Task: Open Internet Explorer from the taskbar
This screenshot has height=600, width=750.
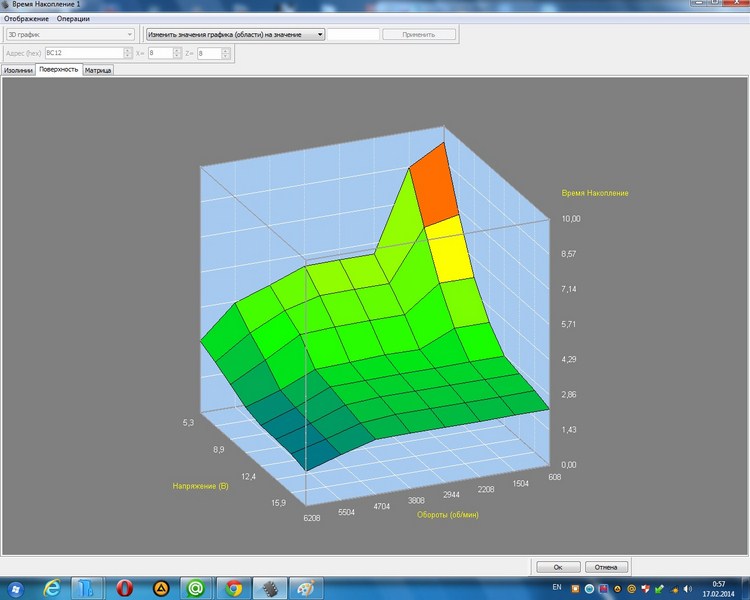Action: [53, 588]
